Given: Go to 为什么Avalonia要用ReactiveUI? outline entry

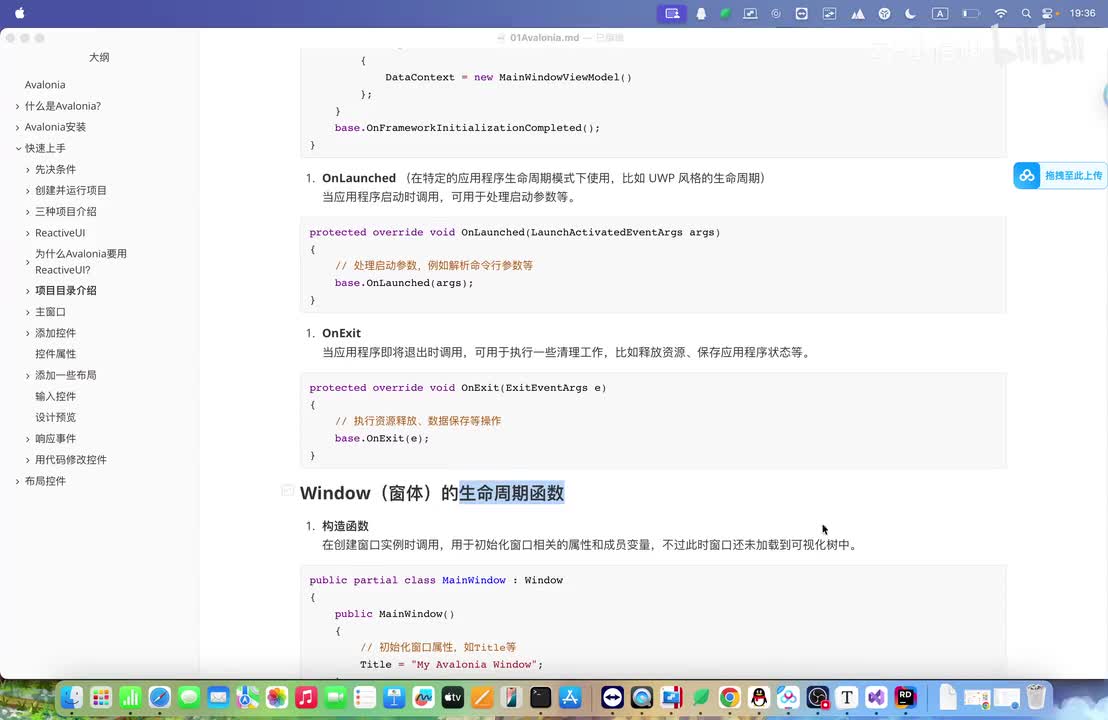Looking at the screenshot, I should [81, 261].
